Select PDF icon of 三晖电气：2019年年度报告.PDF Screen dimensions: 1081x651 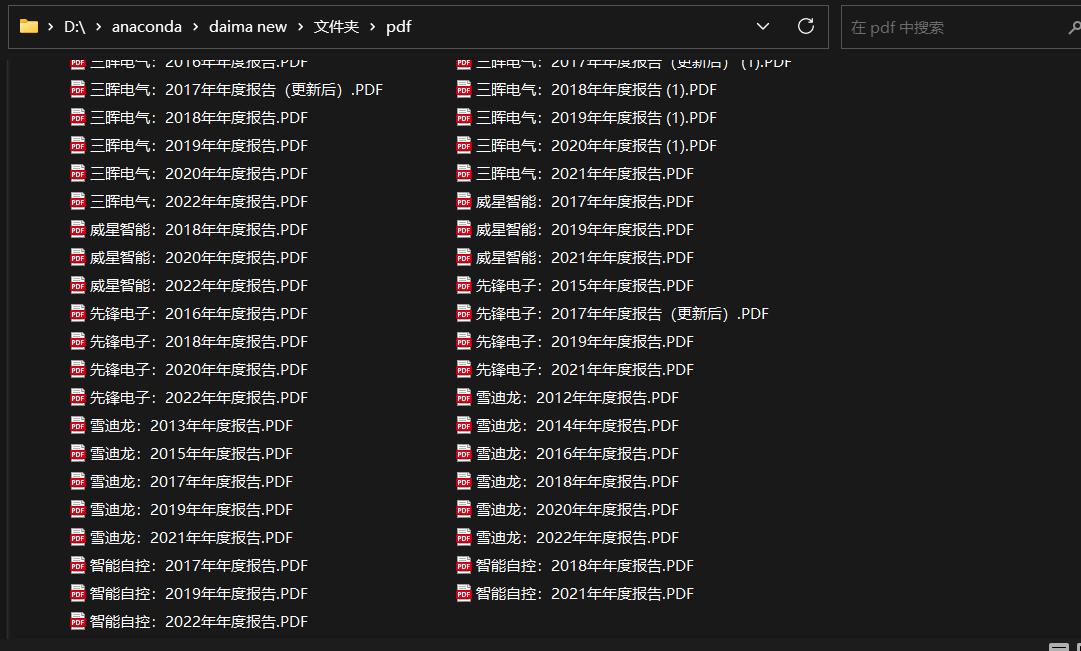pyautogui.click(x=78, y=146)
